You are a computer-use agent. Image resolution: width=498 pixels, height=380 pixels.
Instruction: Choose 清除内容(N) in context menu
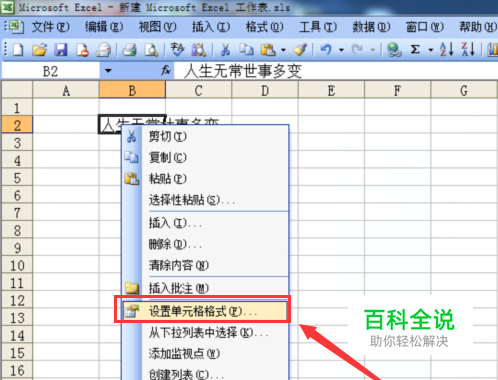click(205, 265)
